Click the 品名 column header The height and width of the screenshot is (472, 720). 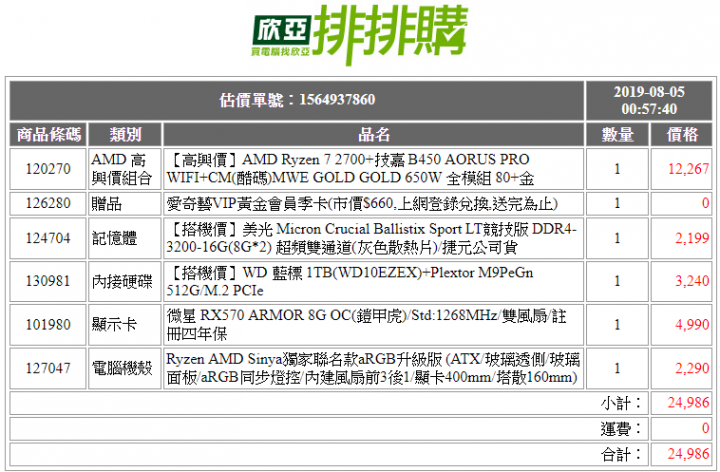coord(374,135)
